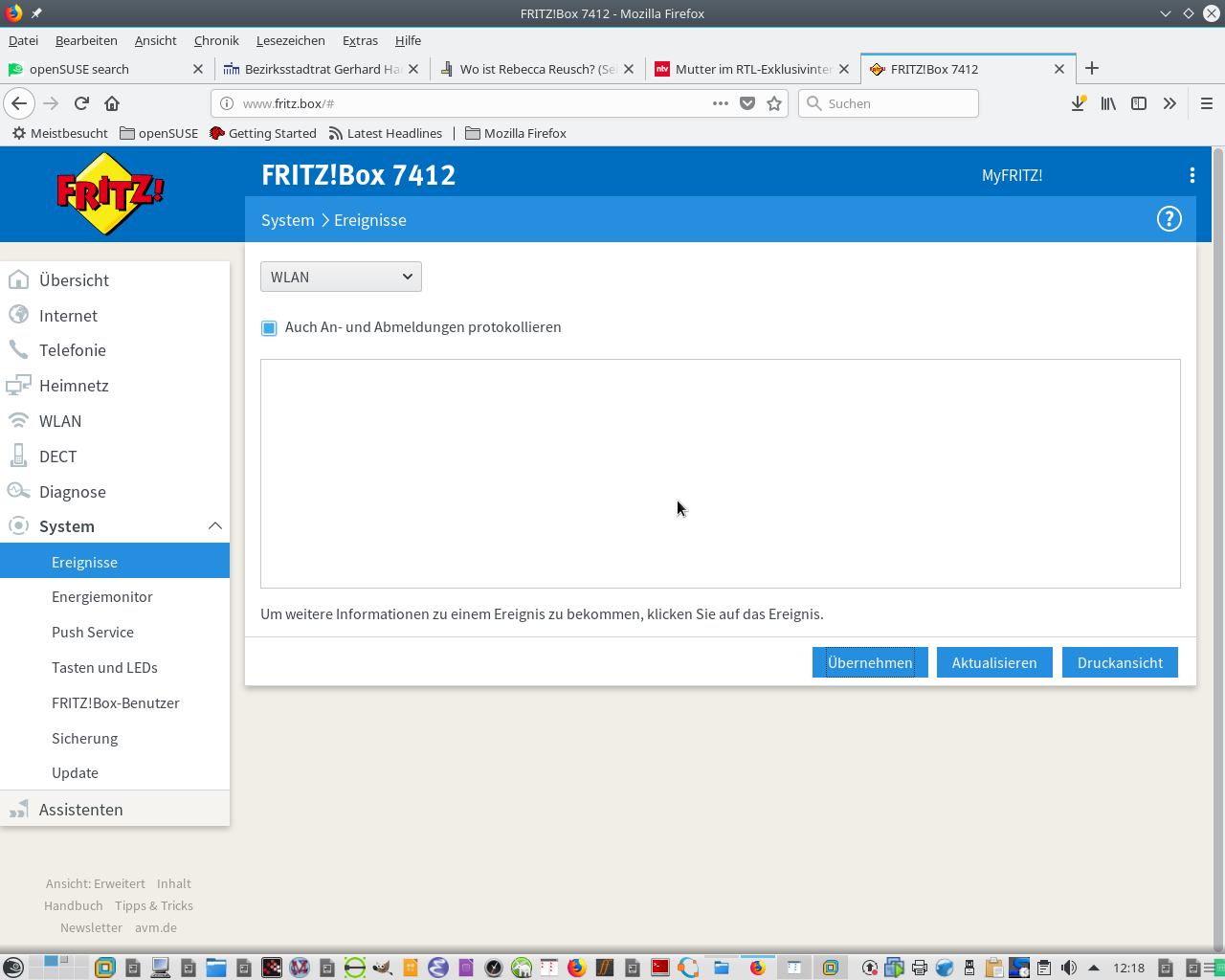The width and height of the screenshot is (1225, 980).
Task: Click the Übernehmen button
Action: [x=870, y=662]
